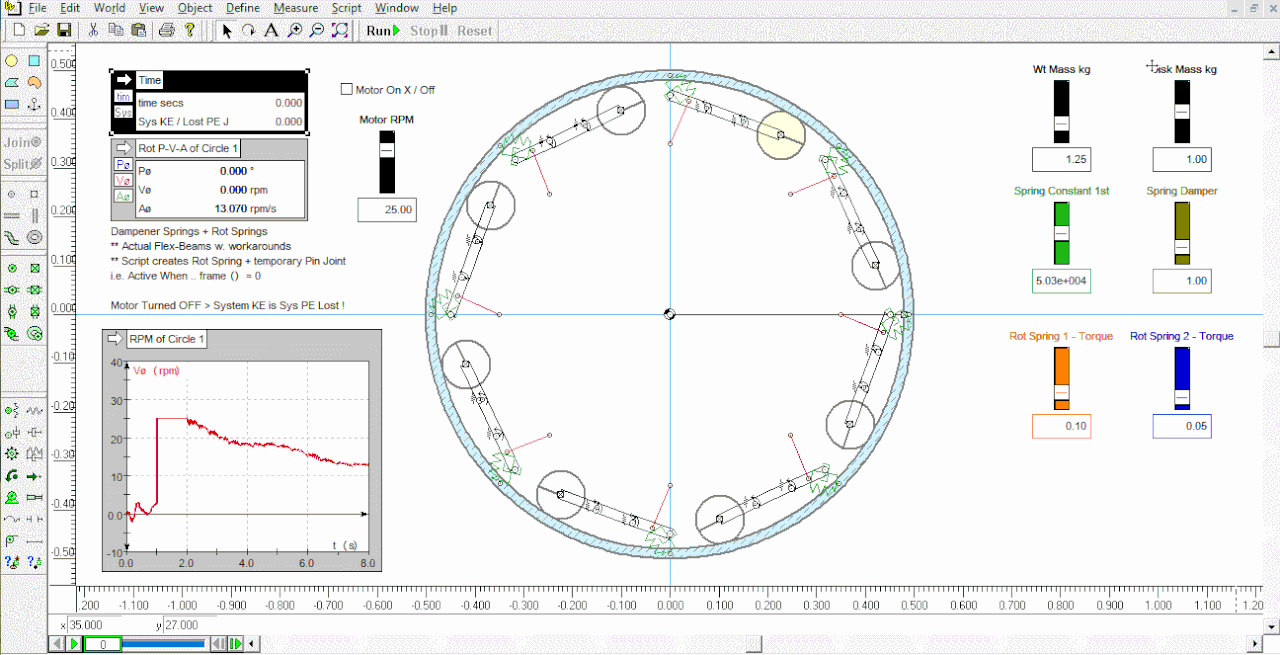Open the Define menu
Viewport: 1280px width, 655px height.
pos(243,8)
